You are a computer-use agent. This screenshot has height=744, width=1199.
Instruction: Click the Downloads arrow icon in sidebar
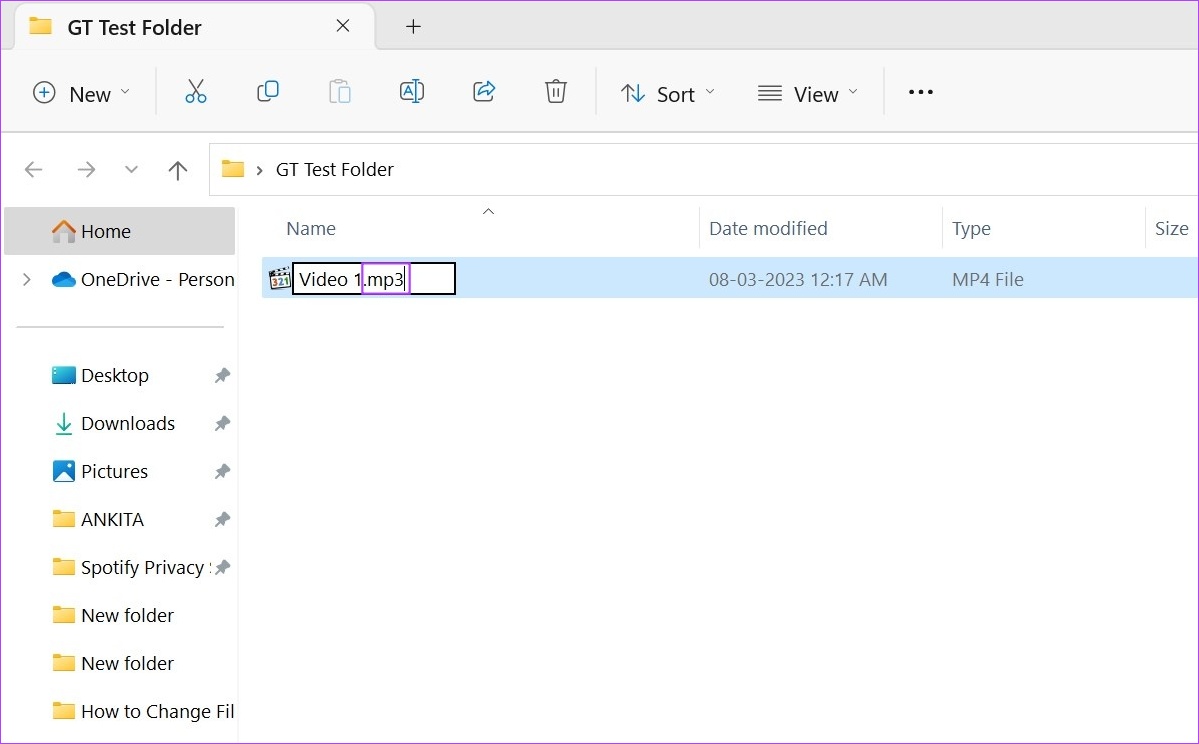(x=63, y=424)
